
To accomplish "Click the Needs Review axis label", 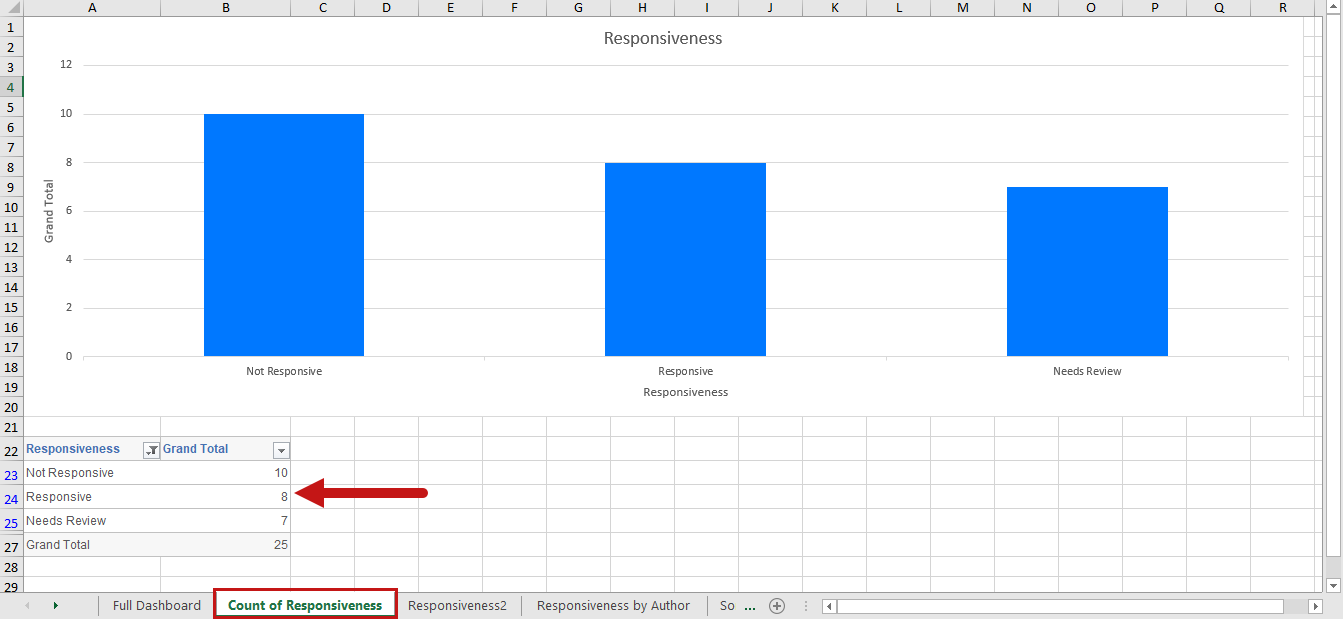I will click(1087, 371).
